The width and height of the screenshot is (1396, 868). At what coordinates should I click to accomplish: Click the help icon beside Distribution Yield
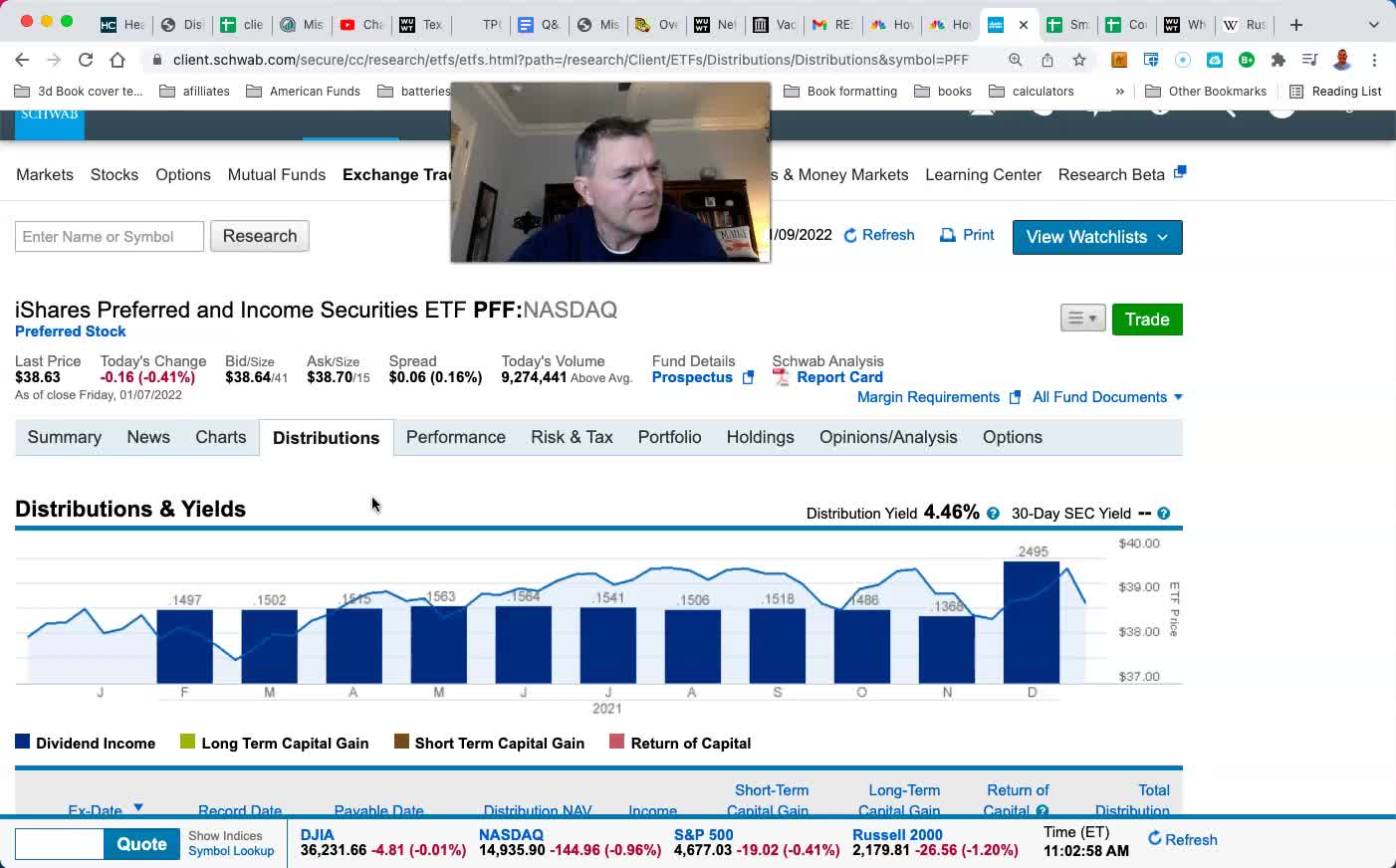993,514
